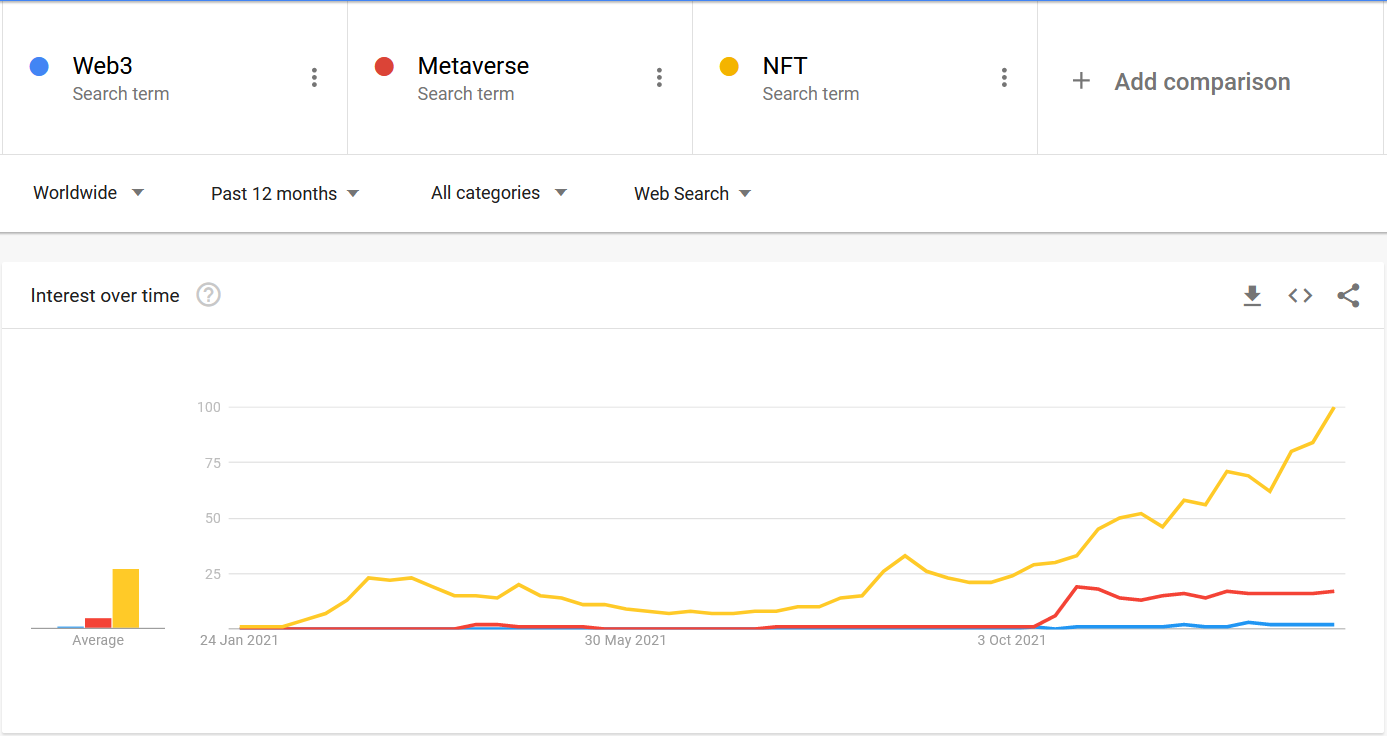
Task: Edit the Metaverse search term
Action: [473, 66]
